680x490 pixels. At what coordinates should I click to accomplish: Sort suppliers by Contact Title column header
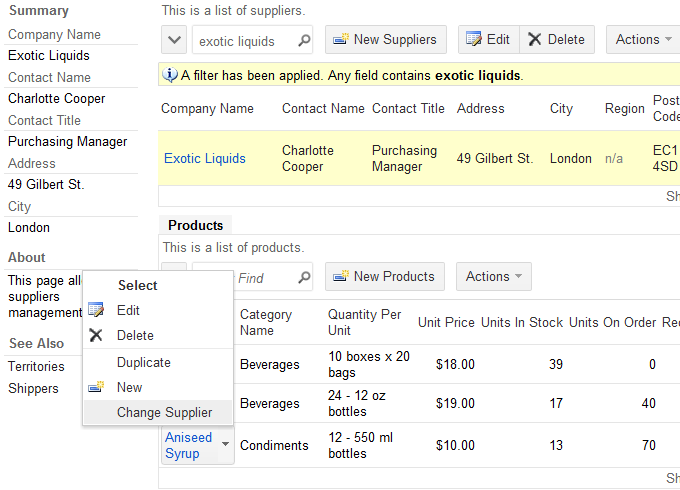click(x=408, y=108)
